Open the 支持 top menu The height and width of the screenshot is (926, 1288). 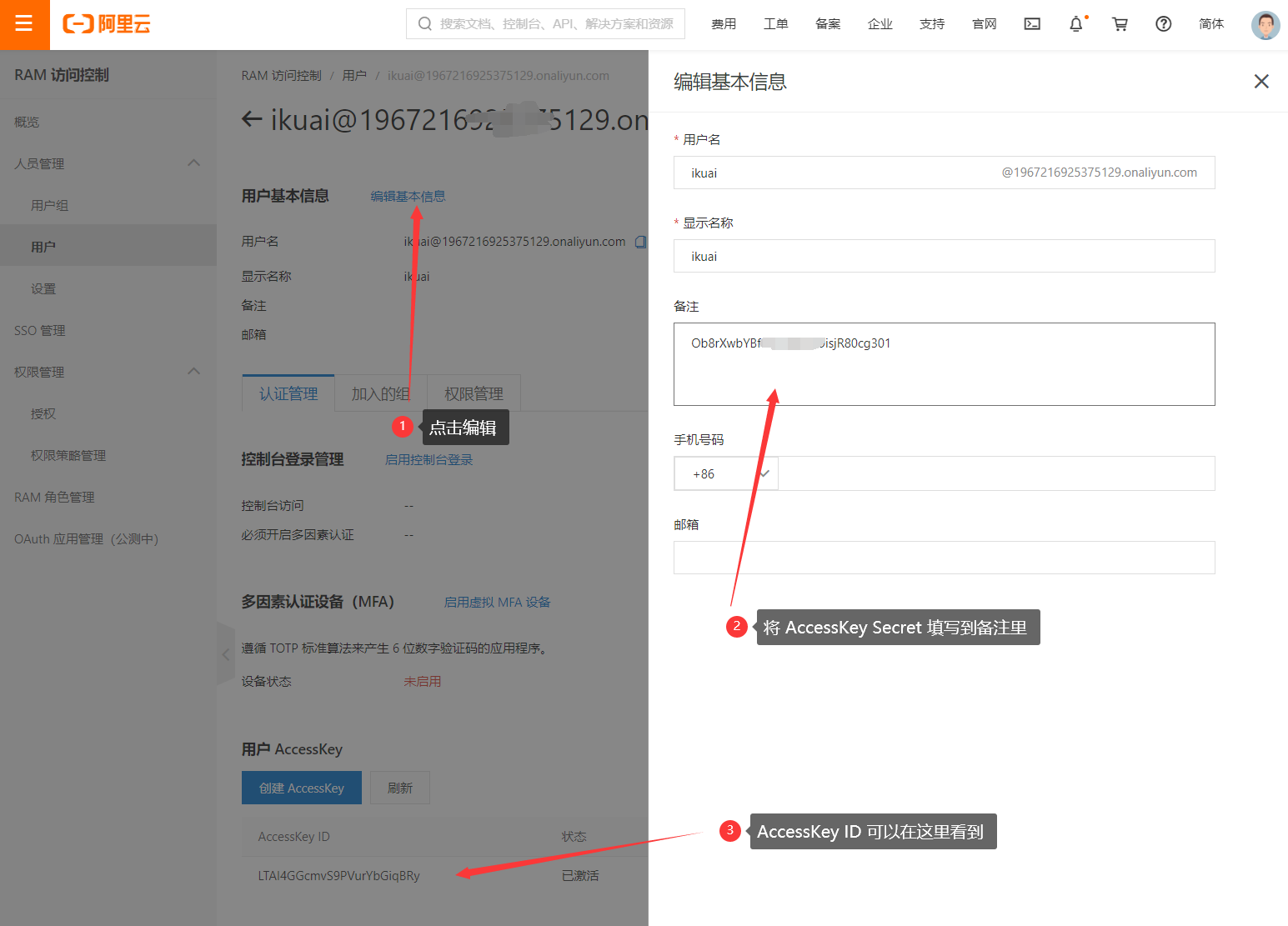click(932, 24)
